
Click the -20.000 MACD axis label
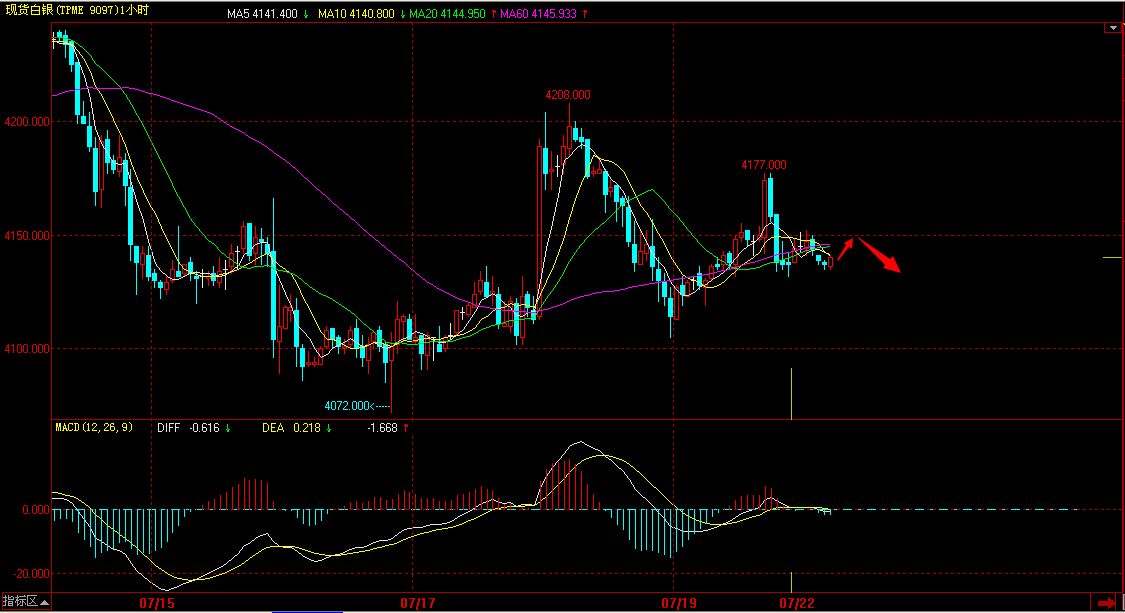(x=32, y=574)
